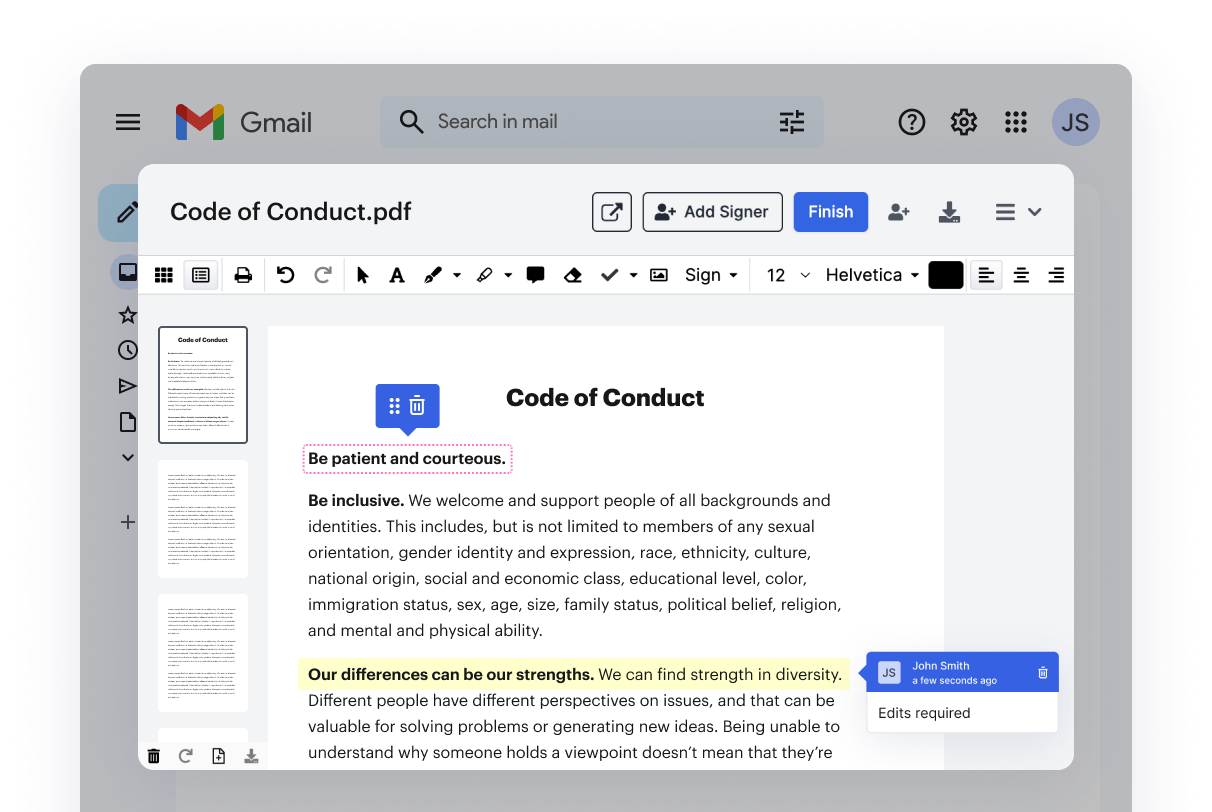This screenshot has width=1212, height=812.
Task: Select the second page thumbnail
Action: (x=203, y=518)
